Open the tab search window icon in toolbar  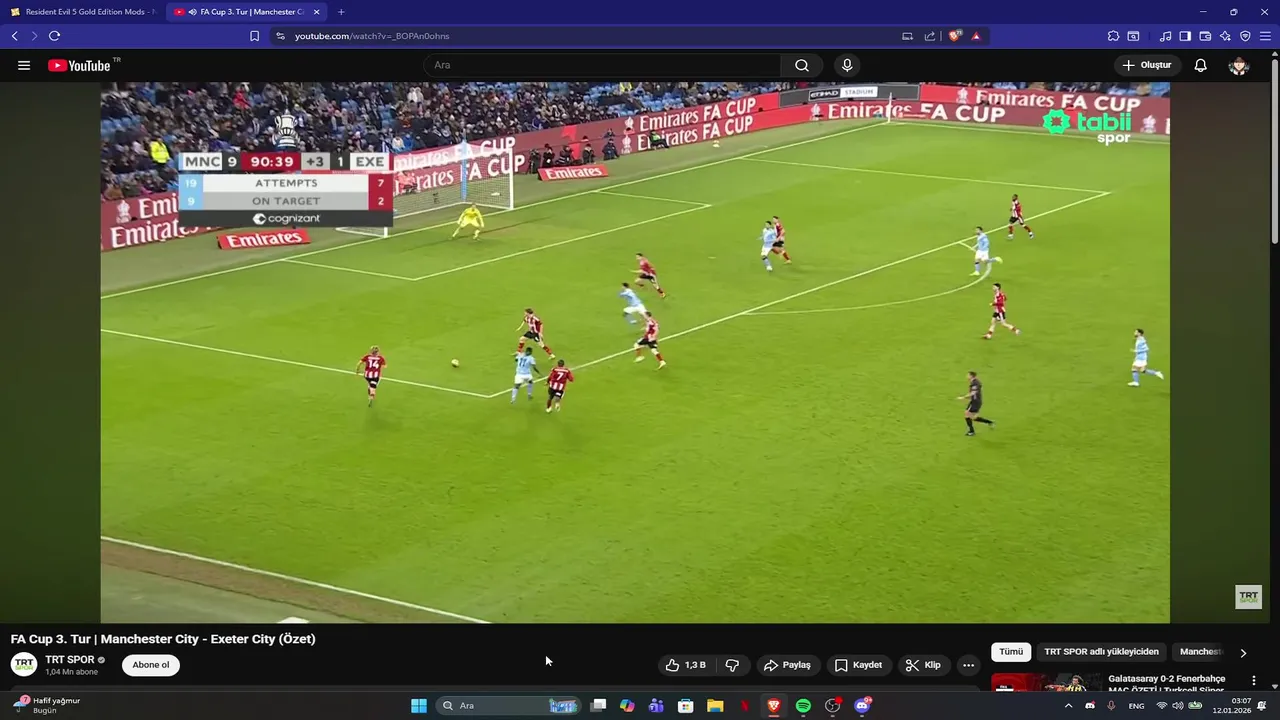pyautogui.click(x=1133, y=36)
